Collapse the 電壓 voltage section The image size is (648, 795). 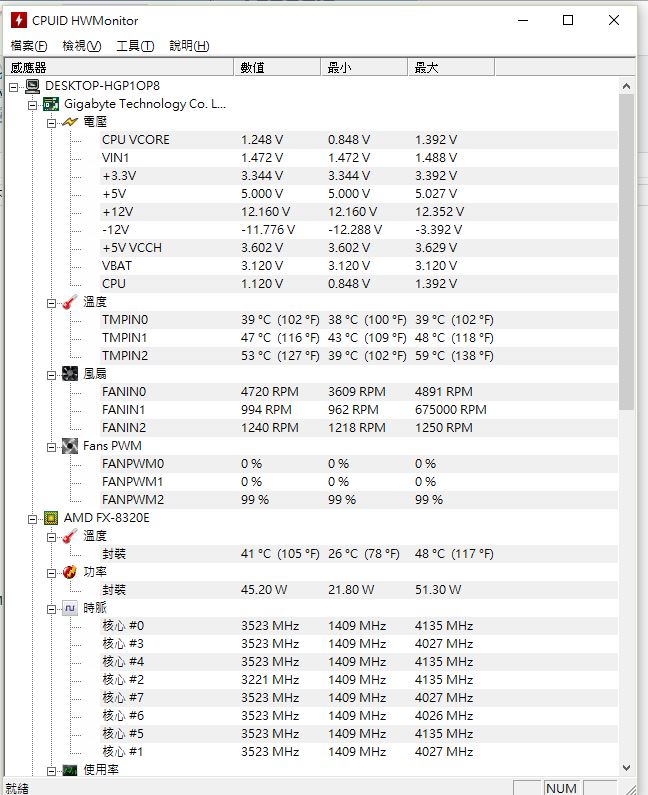[51, 123]
